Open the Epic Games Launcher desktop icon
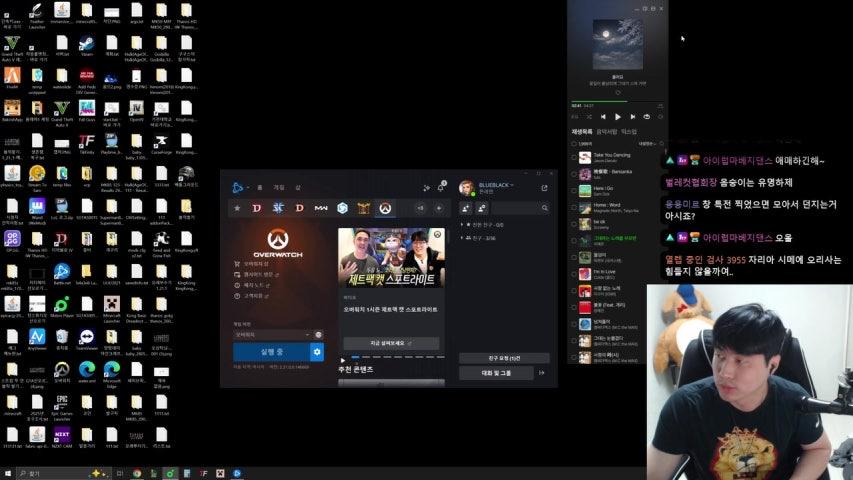The height and width of the screenshot is (480, 853). 61,407
